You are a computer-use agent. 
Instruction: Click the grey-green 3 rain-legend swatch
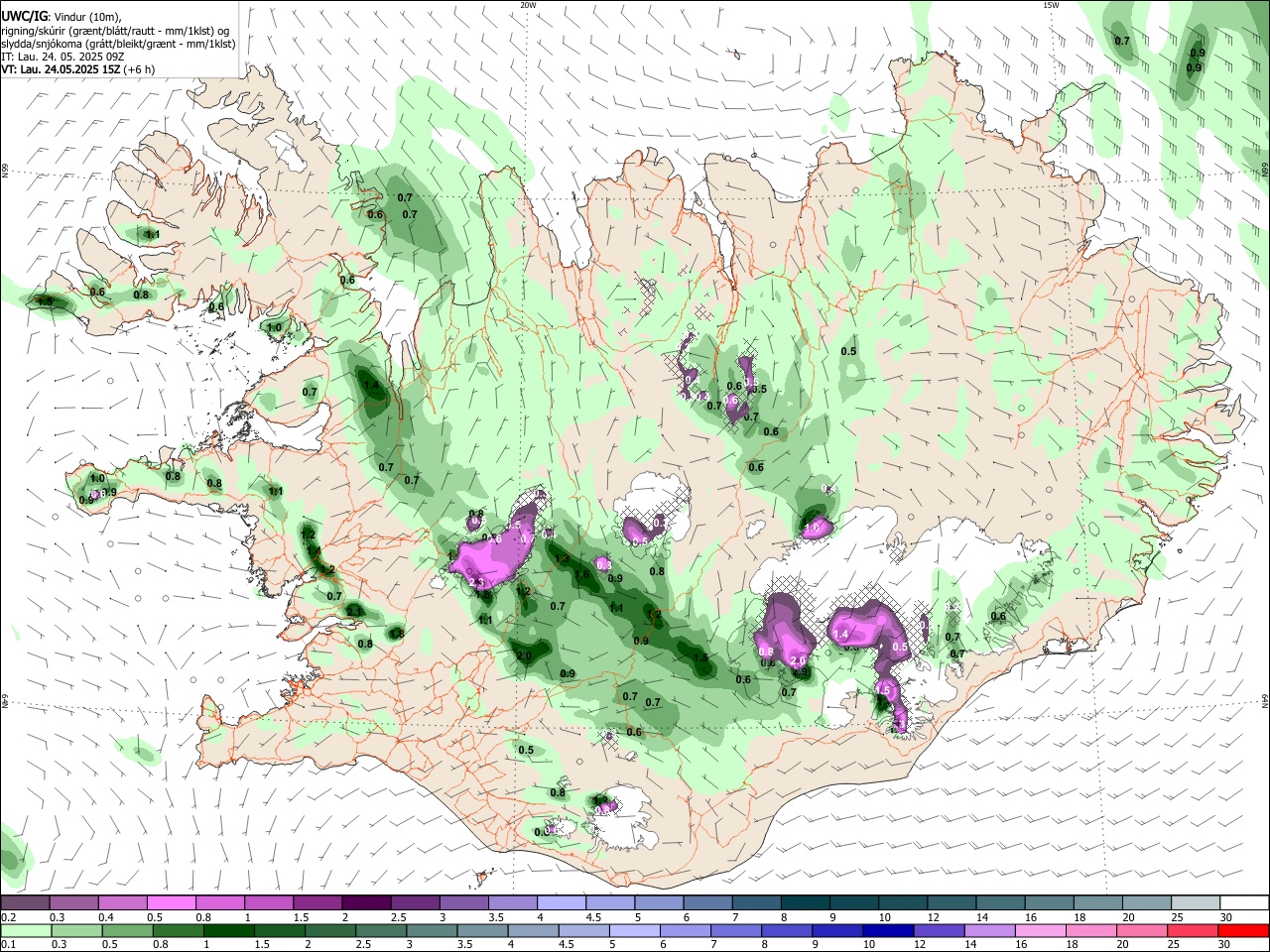[x=432, y=931]
